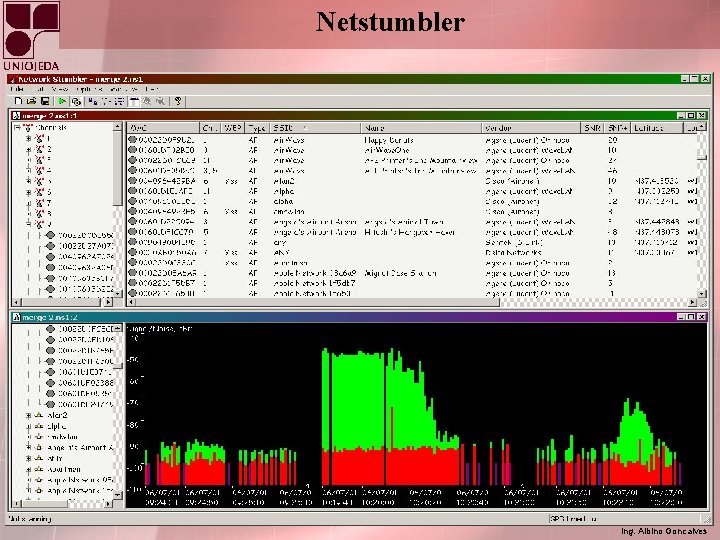Expand channel 7 in the Channels tree

[x=28, y=203]
